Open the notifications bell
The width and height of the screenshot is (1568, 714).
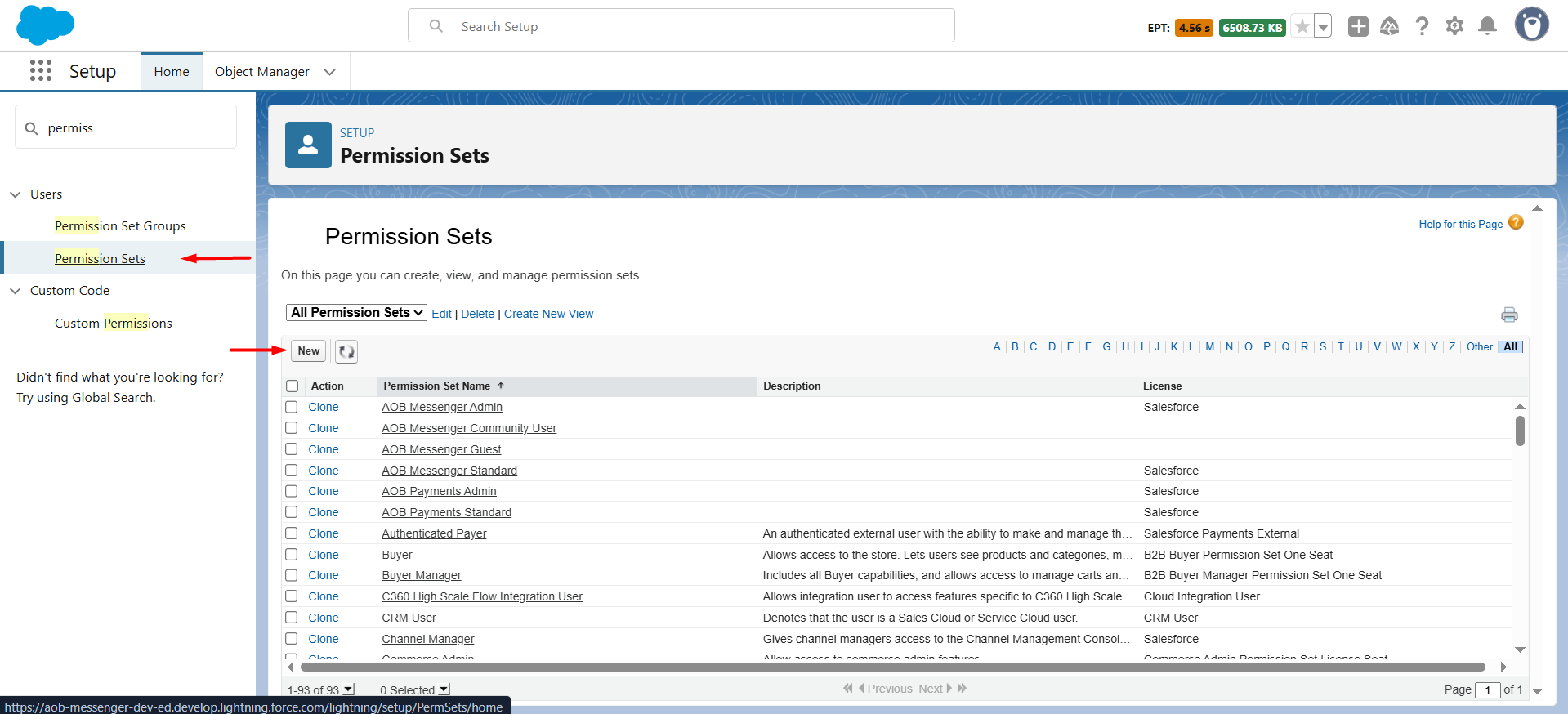[x=1488, y=27]
